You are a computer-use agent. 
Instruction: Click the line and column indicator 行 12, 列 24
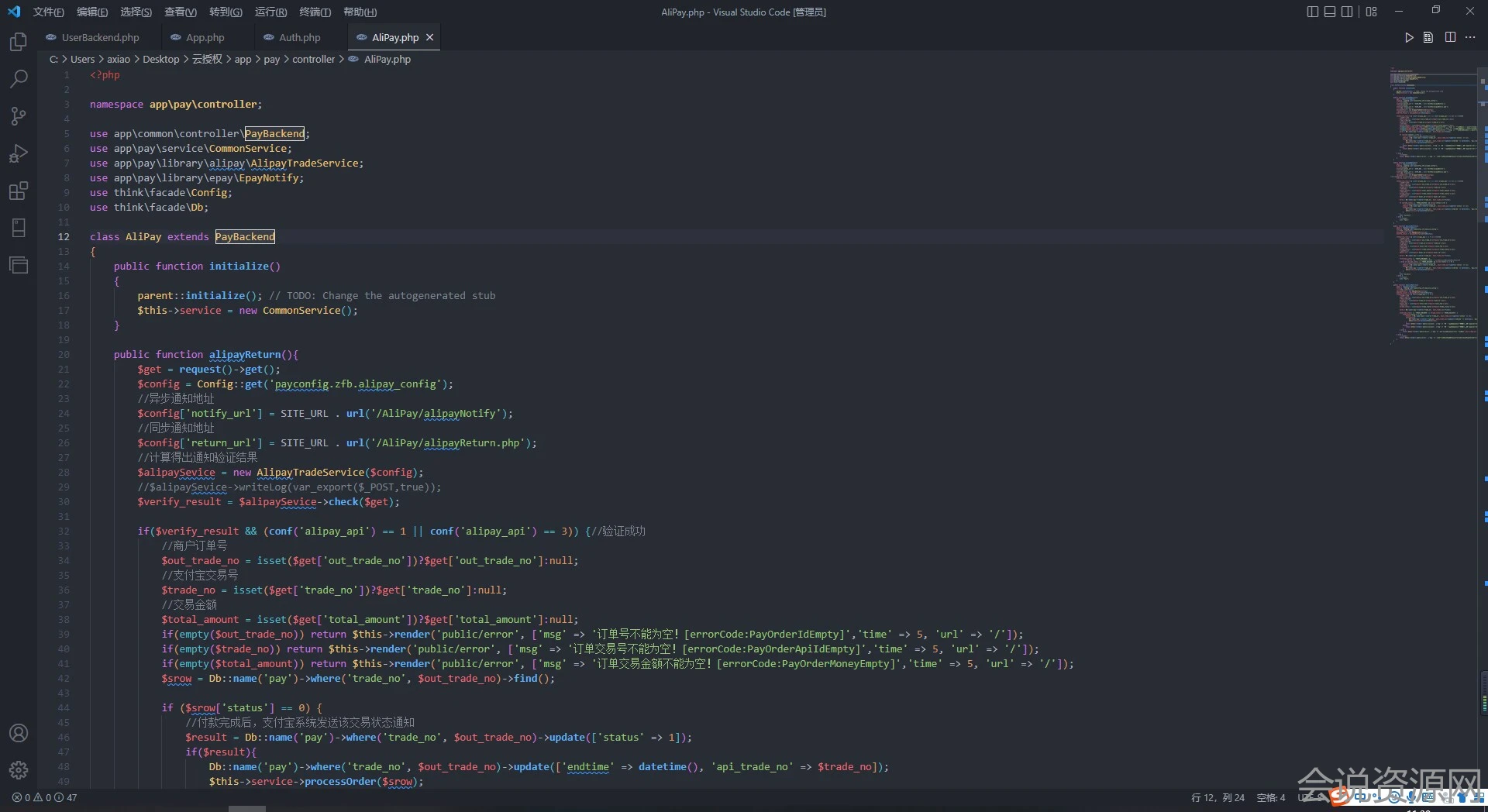[x=1218, y=797]
